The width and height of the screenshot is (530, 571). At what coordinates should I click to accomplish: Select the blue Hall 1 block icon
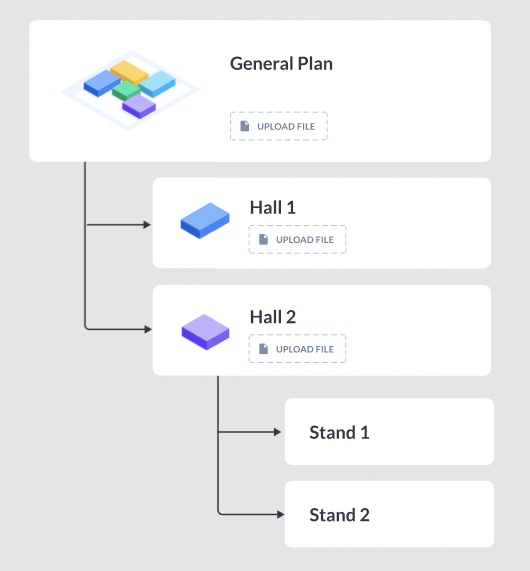205,221
